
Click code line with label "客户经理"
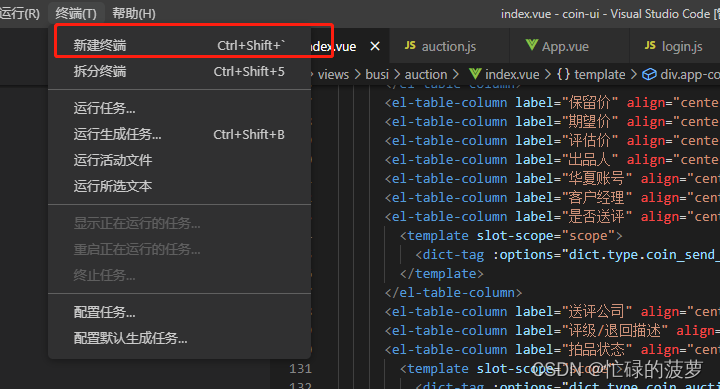552,197
